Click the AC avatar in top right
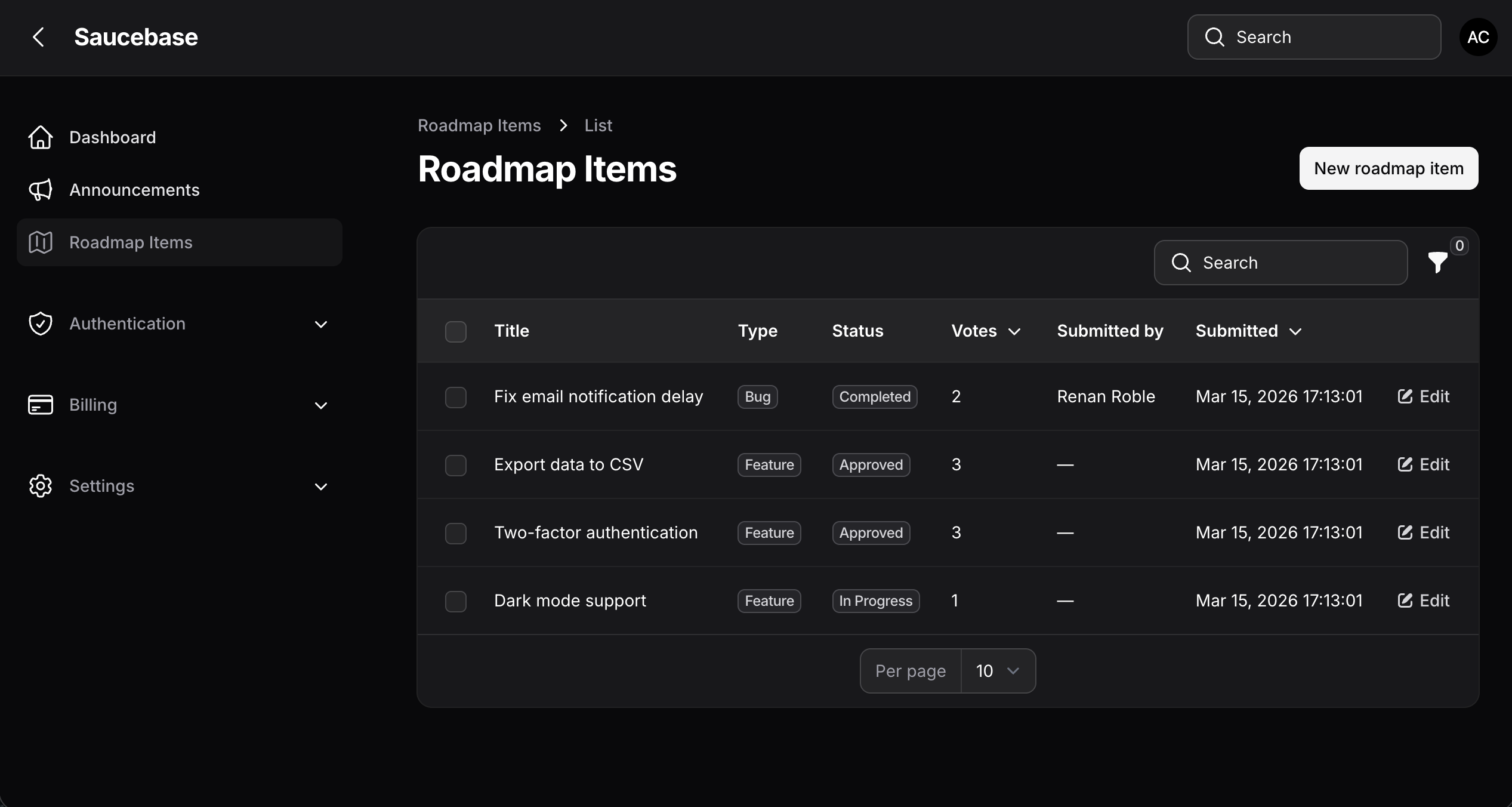This screenshot has height=807, width=1512. 1478,37
